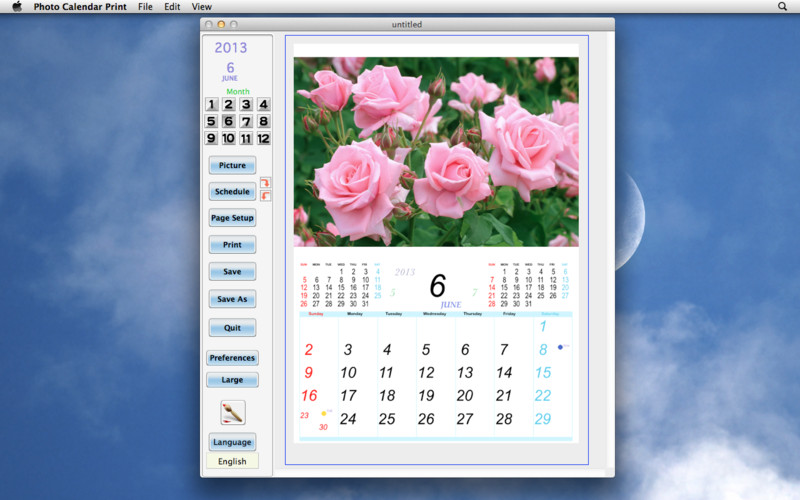
Task: Click day 16 in the calendar
Action: point(309,395)
